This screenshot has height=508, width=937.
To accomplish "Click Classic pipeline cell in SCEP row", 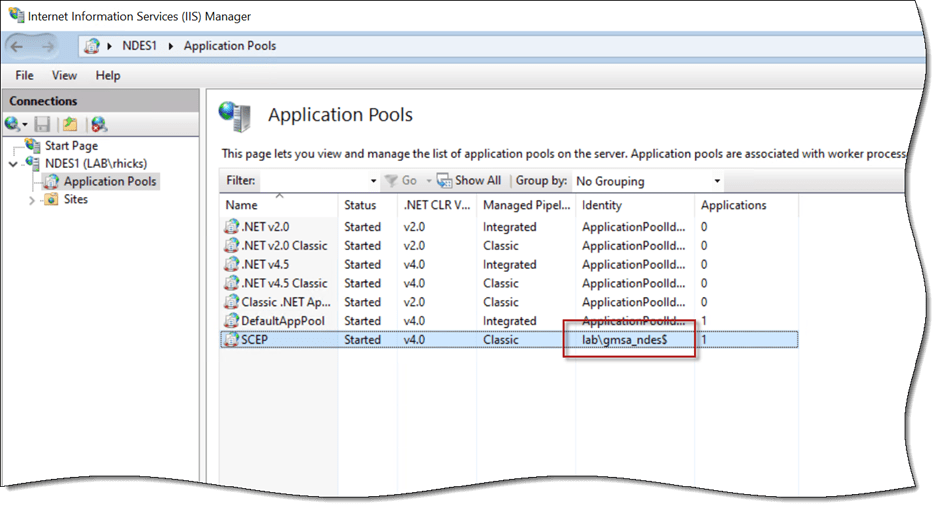I will point(501,339).
